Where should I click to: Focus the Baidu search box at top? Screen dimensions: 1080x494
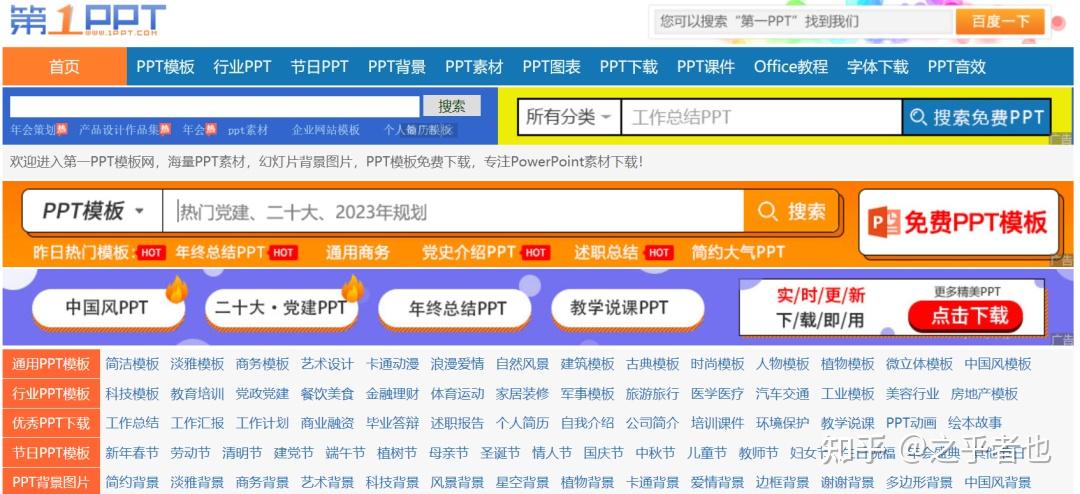(802, 21)
